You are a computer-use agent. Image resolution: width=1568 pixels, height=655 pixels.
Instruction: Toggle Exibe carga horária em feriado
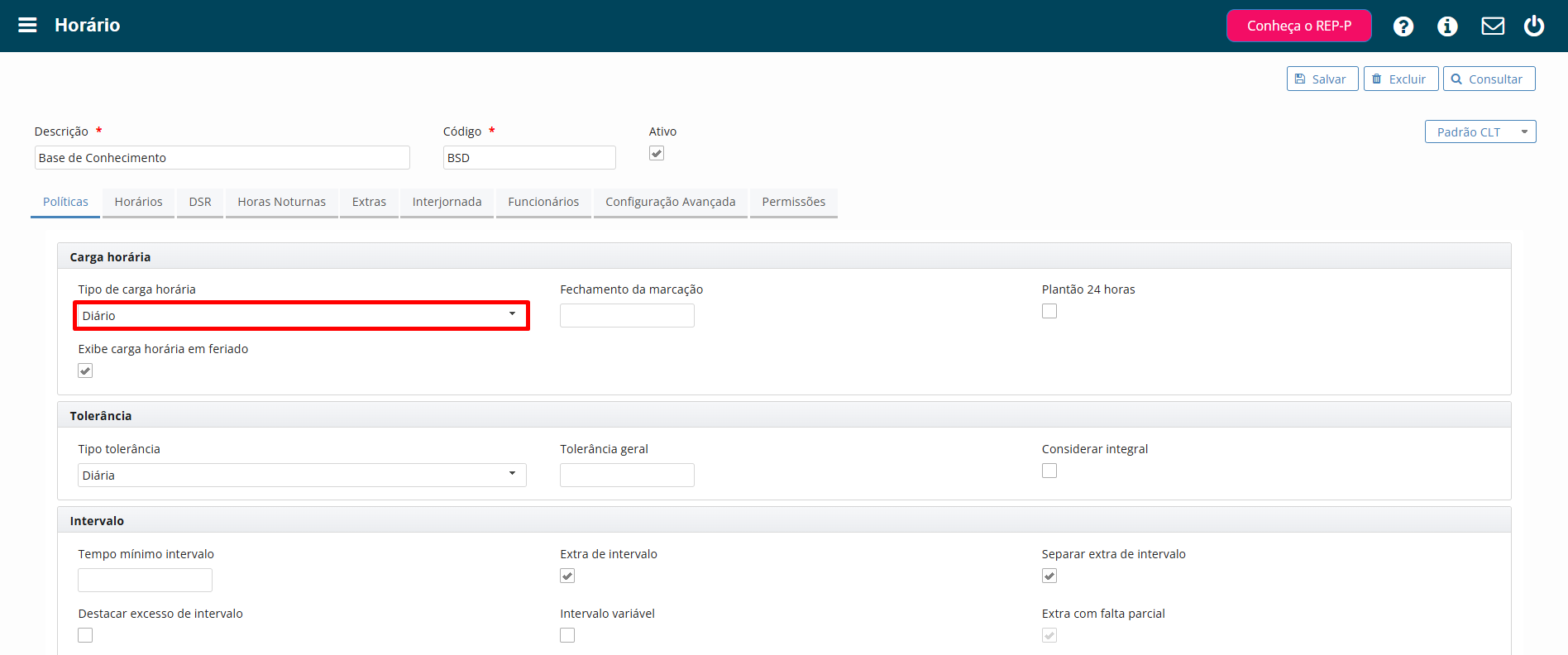85,371
